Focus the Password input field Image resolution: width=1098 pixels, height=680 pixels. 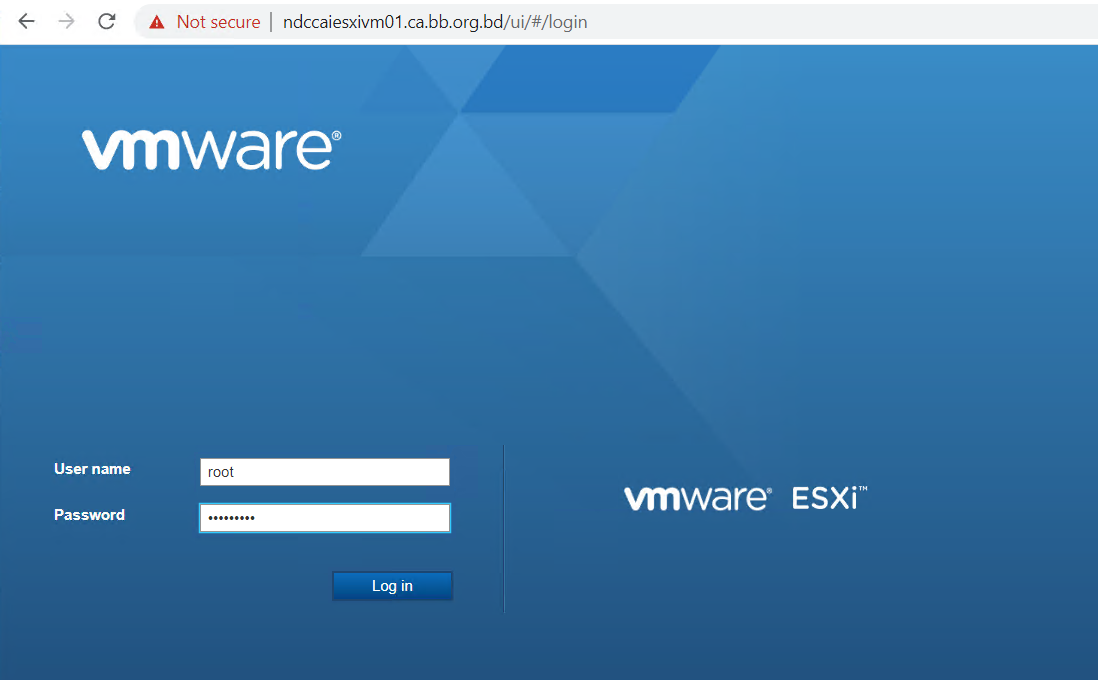(x=325, y=518)
